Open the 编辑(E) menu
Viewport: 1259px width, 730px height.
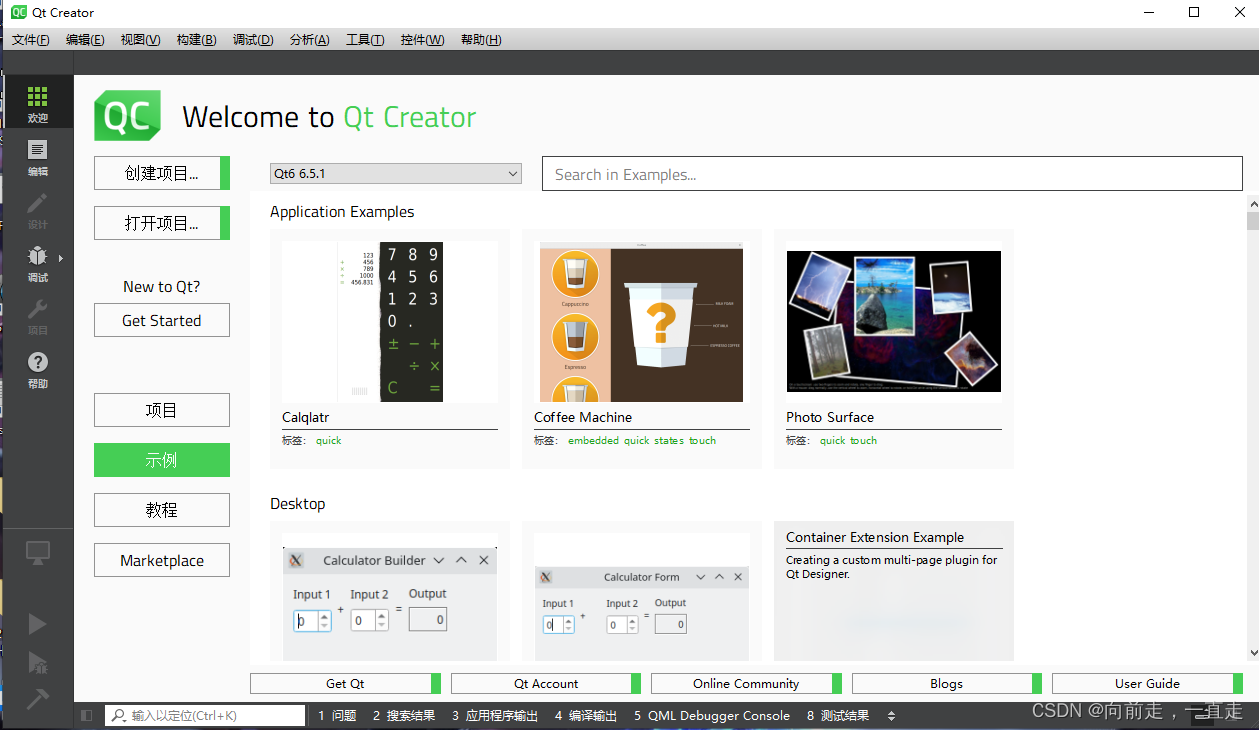click(85, 39)
